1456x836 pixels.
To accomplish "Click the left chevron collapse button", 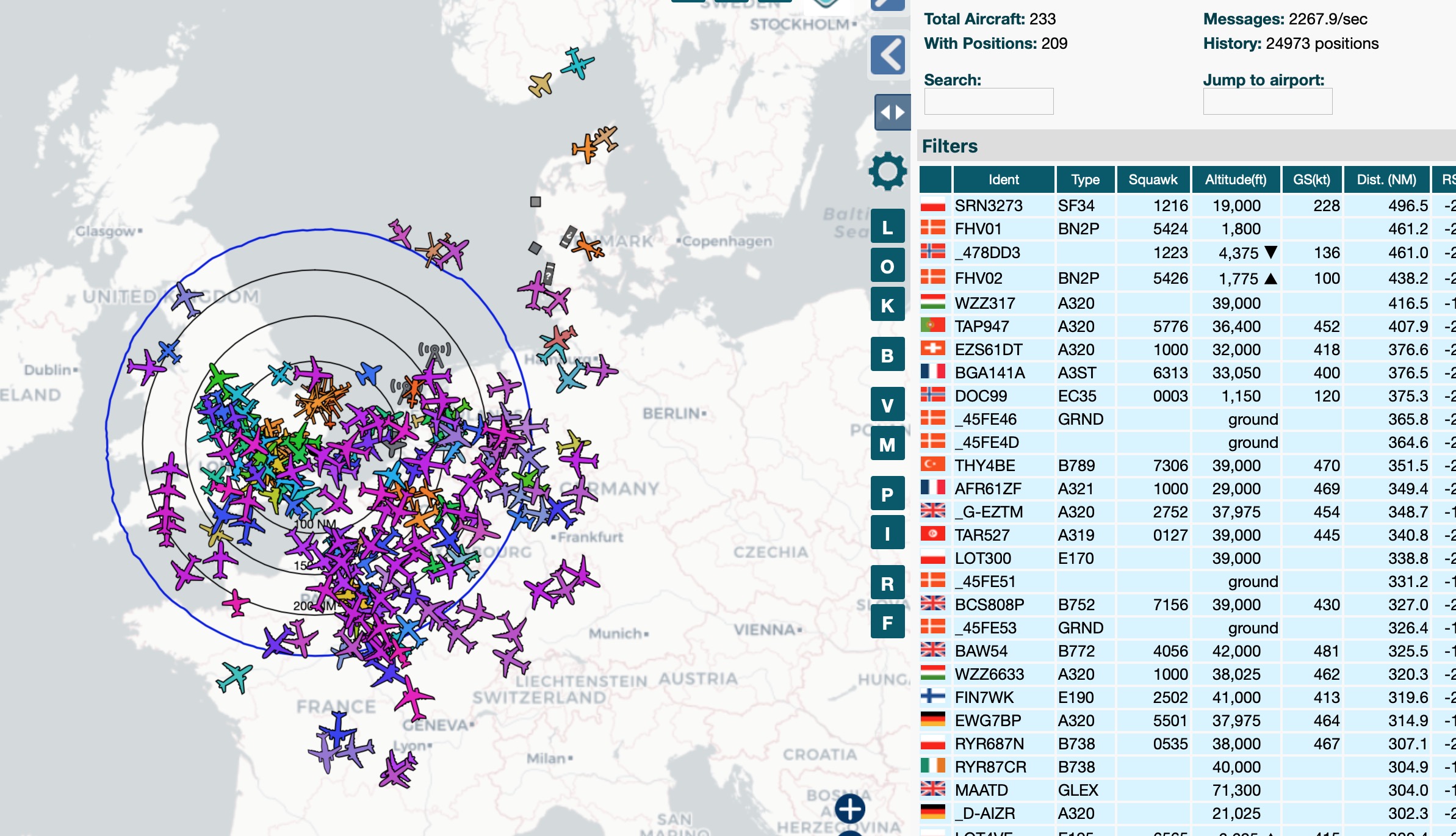I will coord(887,56).
